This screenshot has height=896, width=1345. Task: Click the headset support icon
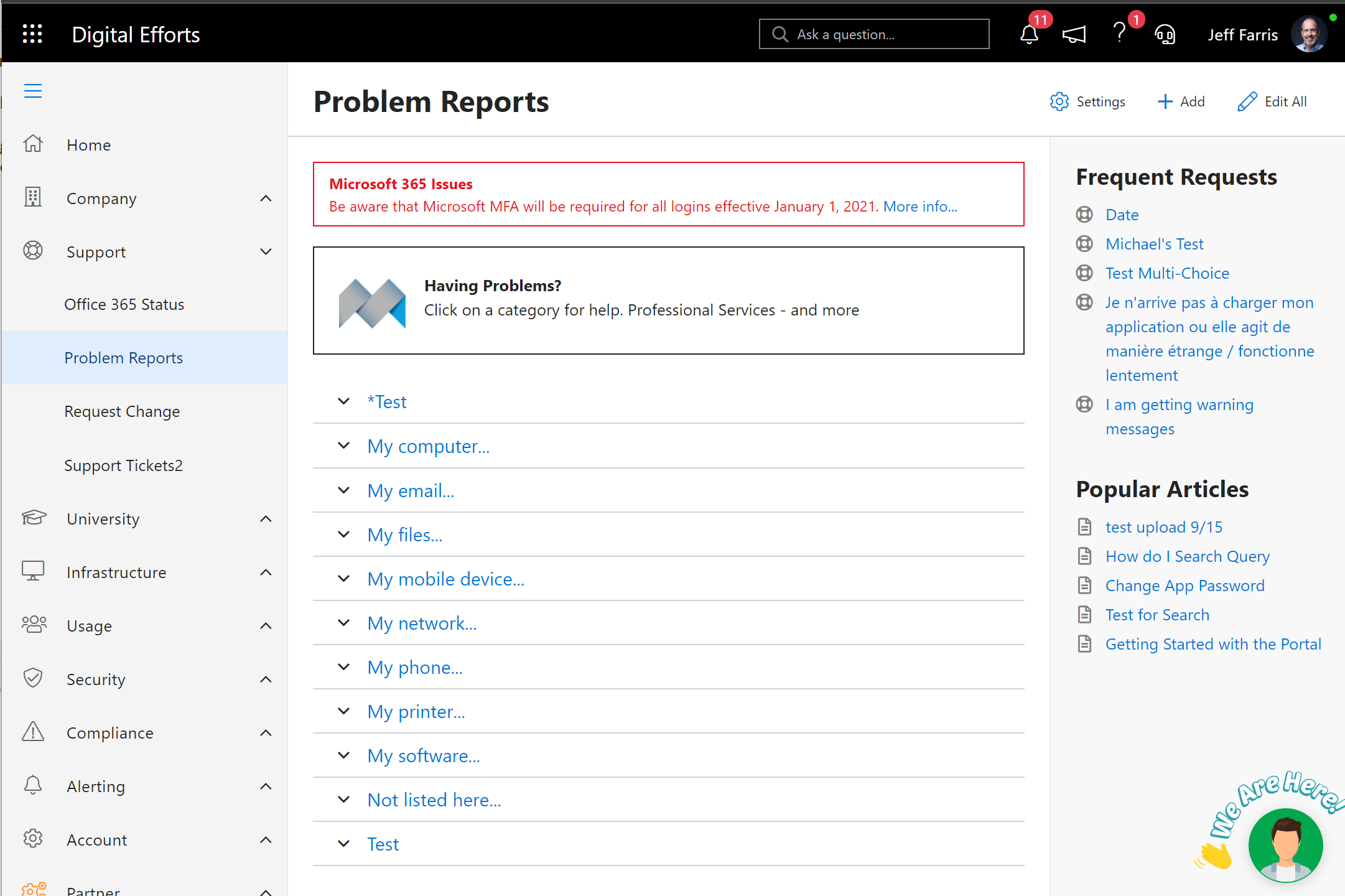click(1165, 34)
